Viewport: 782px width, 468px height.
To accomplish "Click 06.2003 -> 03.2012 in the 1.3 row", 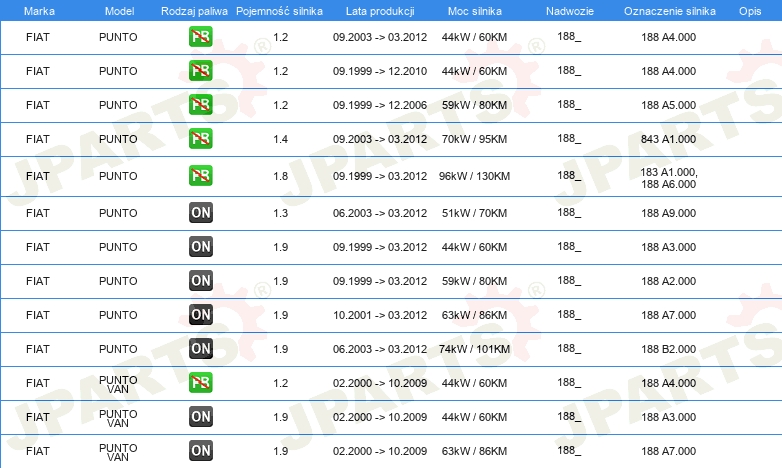I will (380, 213).
